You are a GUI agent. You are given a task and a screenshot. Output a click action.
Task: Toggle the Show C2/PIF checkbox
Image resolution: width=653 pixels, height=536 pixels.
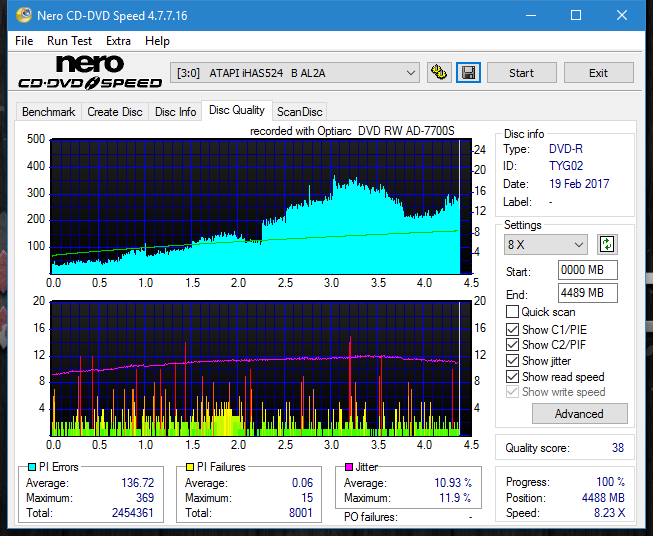(512, 345)
